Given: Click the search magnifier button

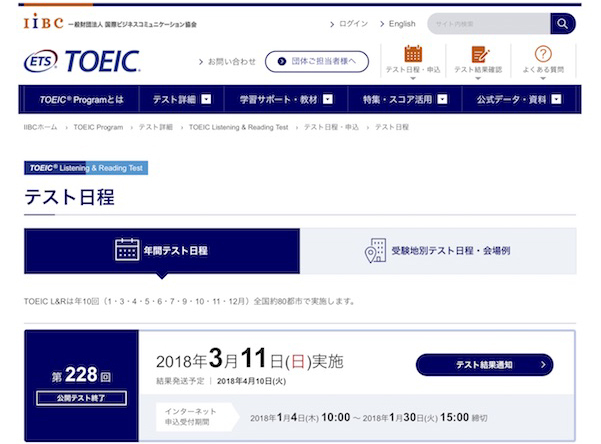Looking at the screenshot, I should [563, 24].
